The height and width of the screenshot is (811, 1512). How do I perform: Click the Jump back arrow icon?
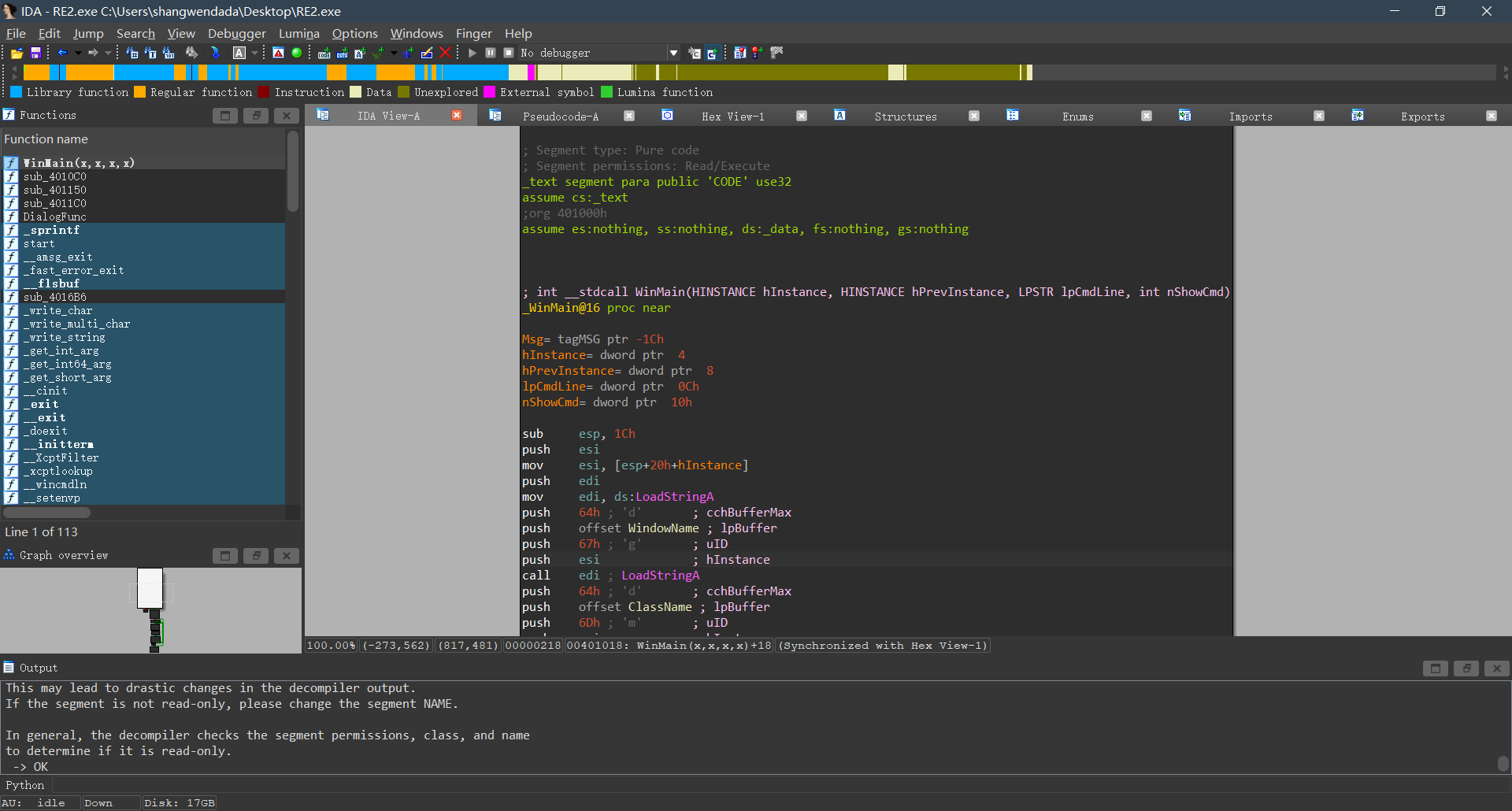pos(63,53)
